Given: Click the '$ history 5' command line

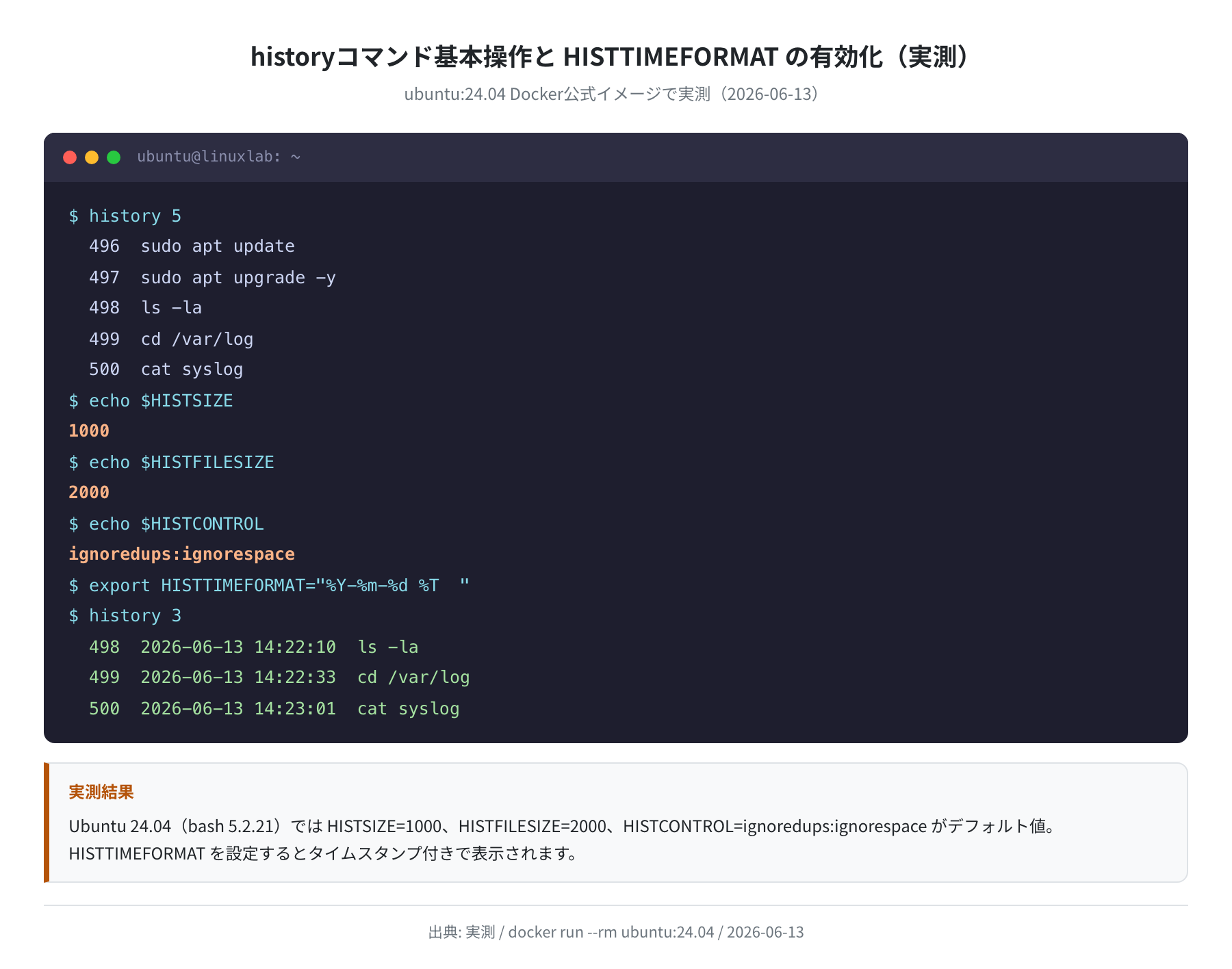Looking at the screenshot, I should (125, 216).
